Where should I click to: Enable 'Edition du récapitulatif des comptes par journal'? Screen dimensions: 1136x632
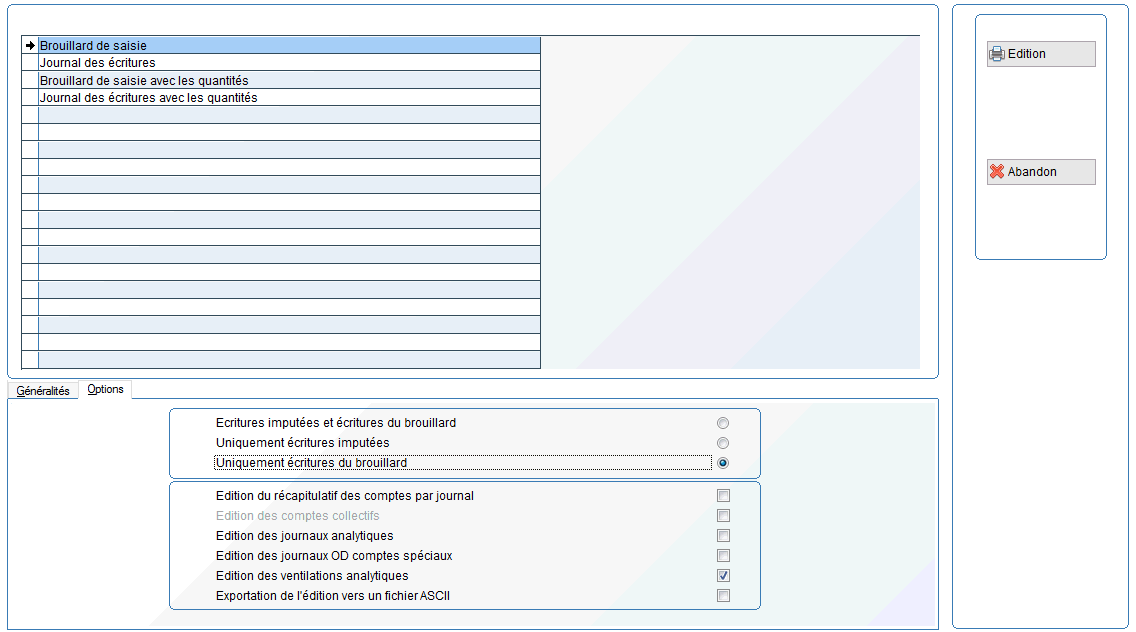click(x=723, y=496)
